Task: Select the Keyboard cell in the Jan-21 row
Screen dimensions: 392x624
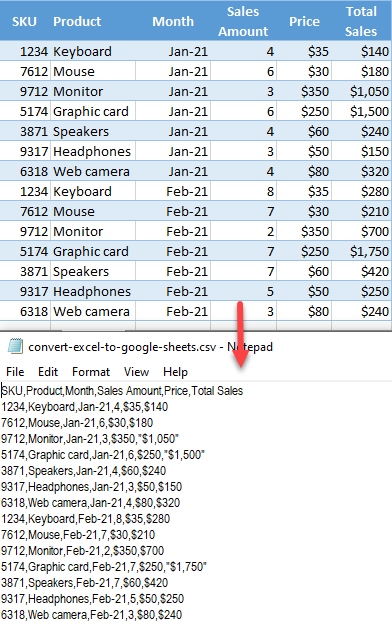Action: pos(93,51)
